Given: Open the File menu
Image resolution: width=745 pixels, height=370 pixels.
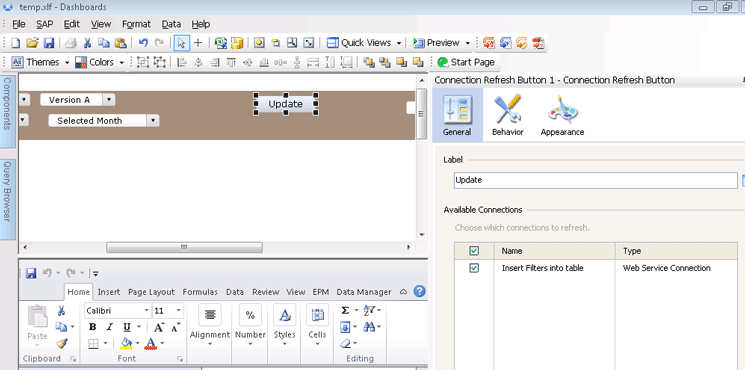Looking at the screenshot, I should click(19, 24).
